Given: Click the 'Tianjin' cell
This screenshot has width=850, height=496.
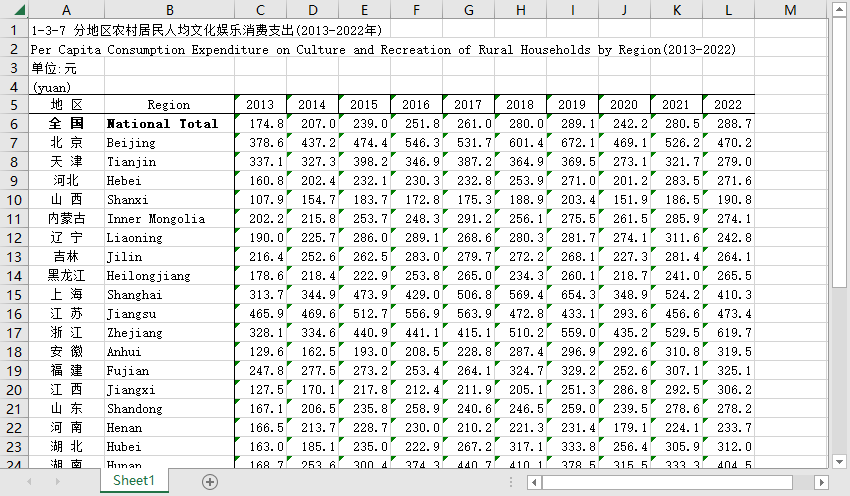Looking at the screenshot, I should coord(169,162).
